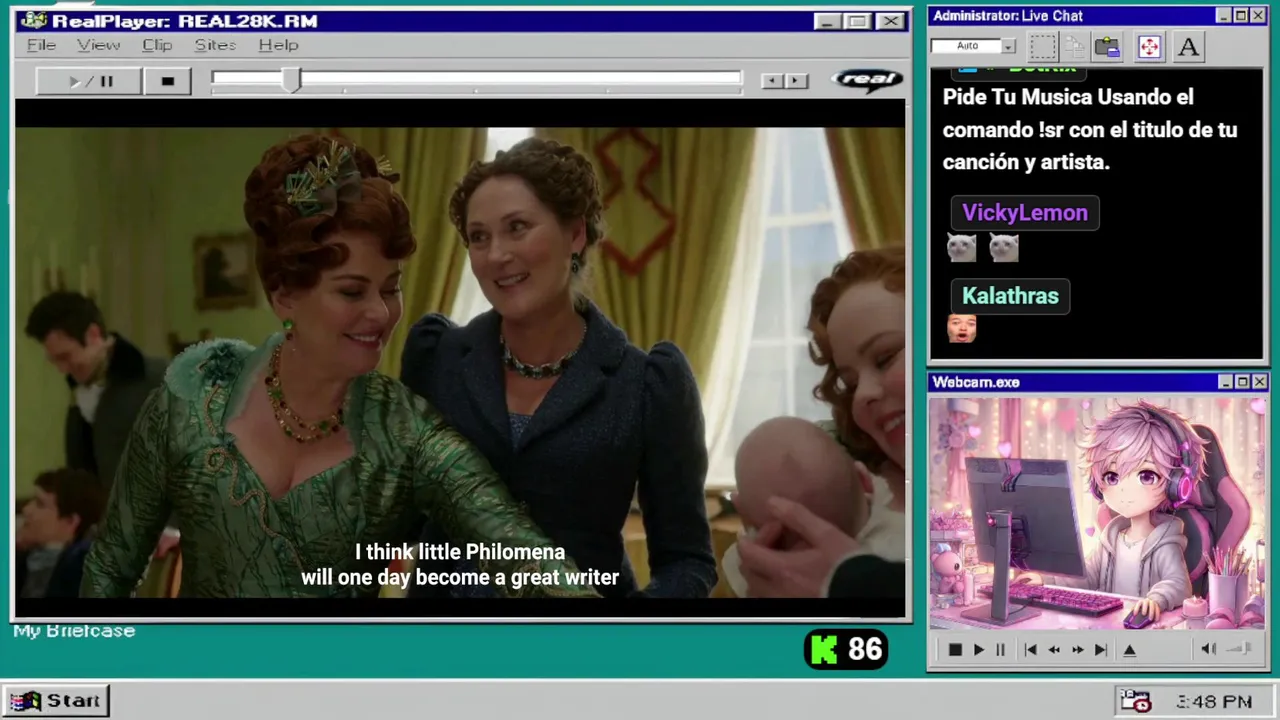Screen dimensions: 1280x720
Task: Select the My Briefcase desktop label
Action: point(74,631)
